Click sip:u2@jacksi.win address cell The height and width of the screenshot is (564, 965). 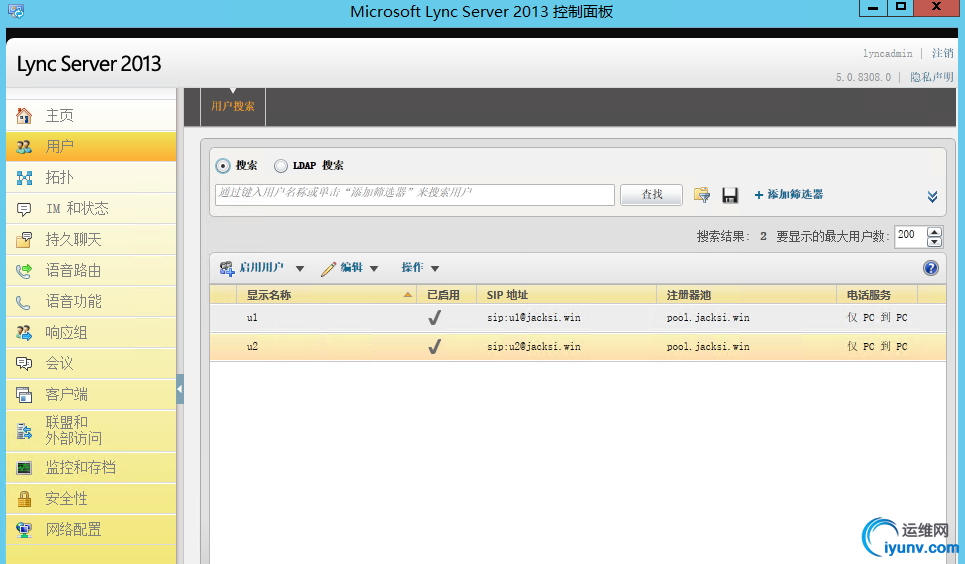(534, 347)
